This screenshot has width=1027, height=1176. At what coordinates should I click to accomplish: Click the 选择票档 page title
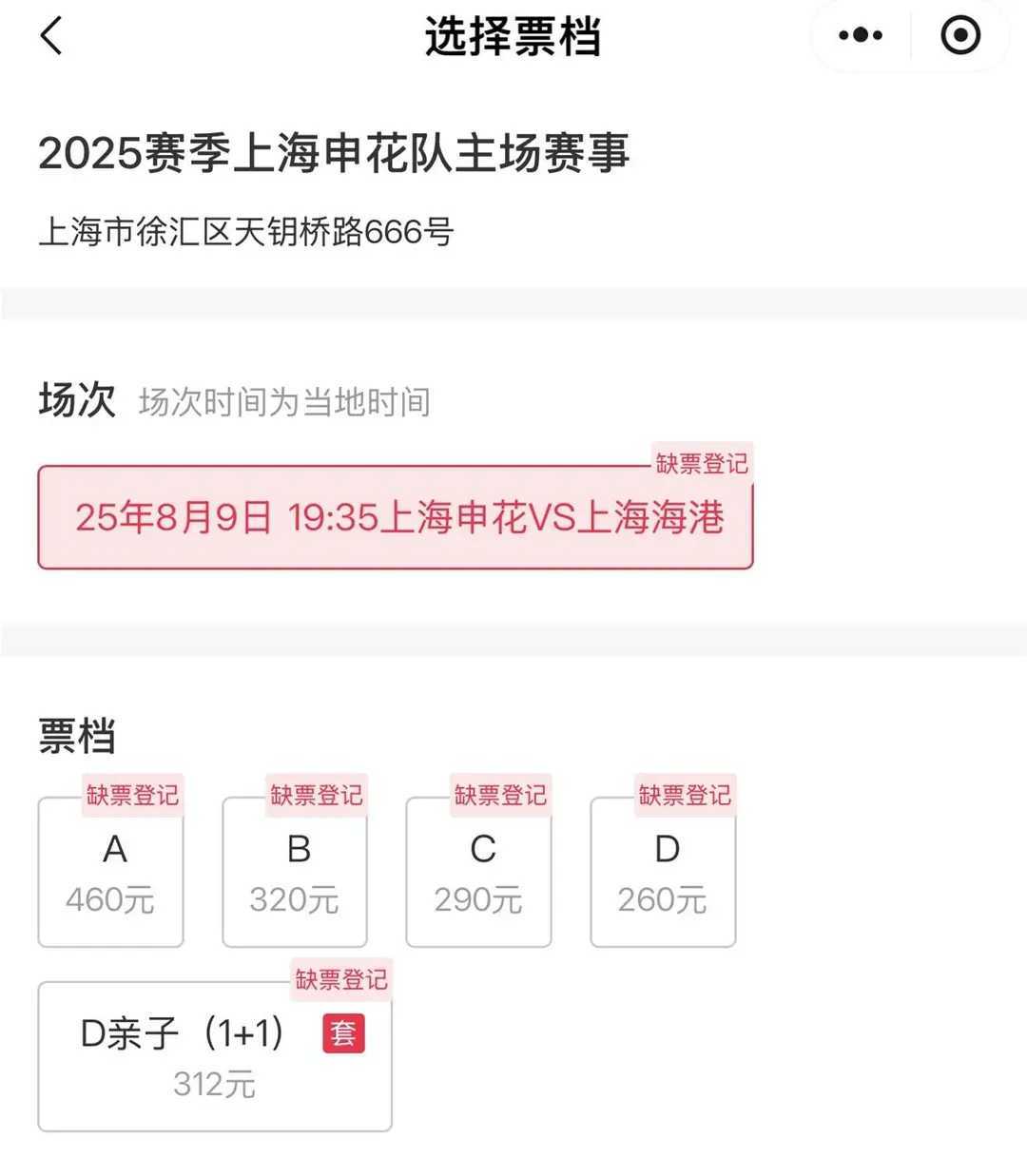tap(513, 38)
